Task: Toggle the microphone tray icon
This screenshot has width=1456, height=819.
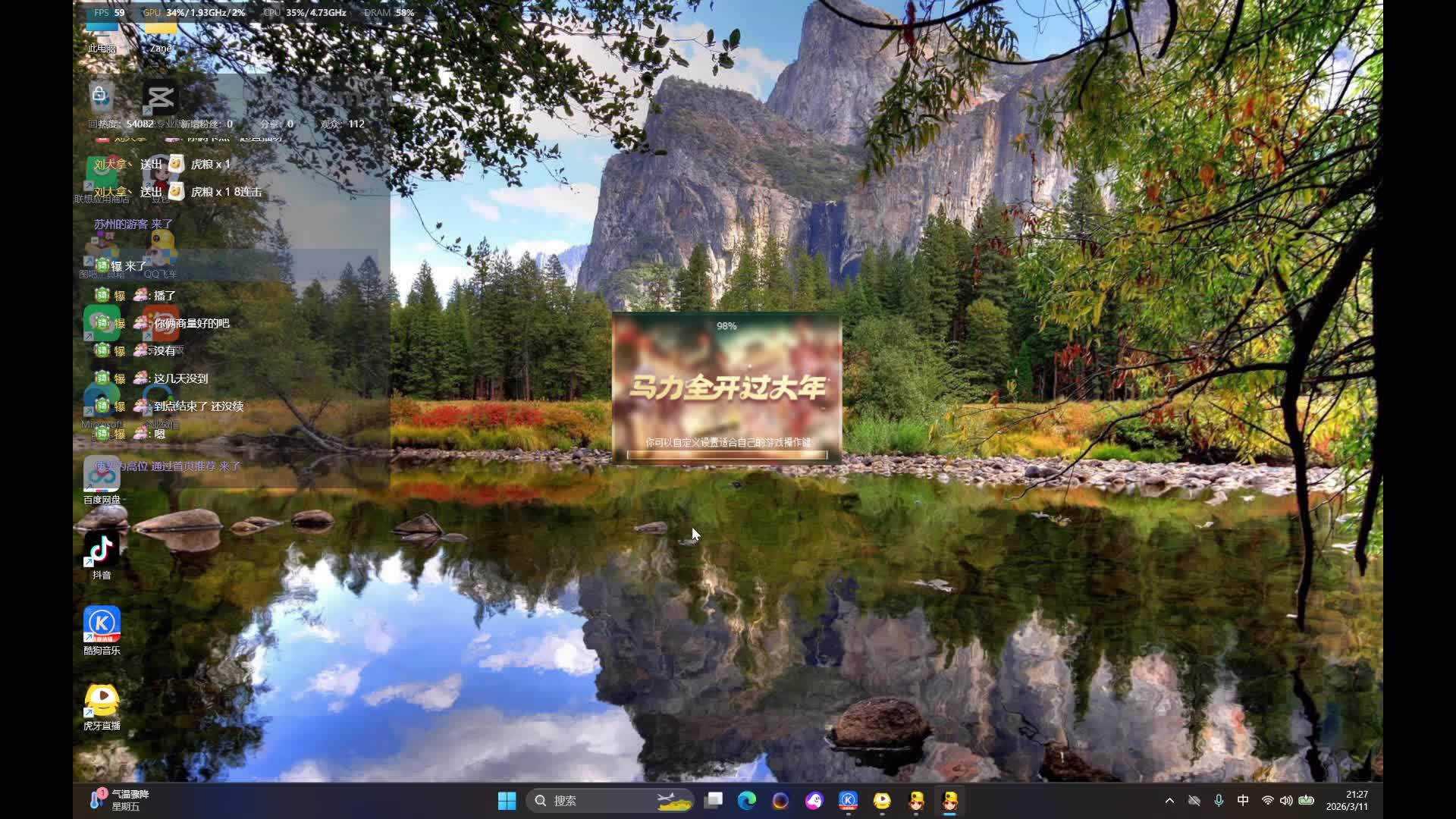Action: click(x=1219, y=801)
